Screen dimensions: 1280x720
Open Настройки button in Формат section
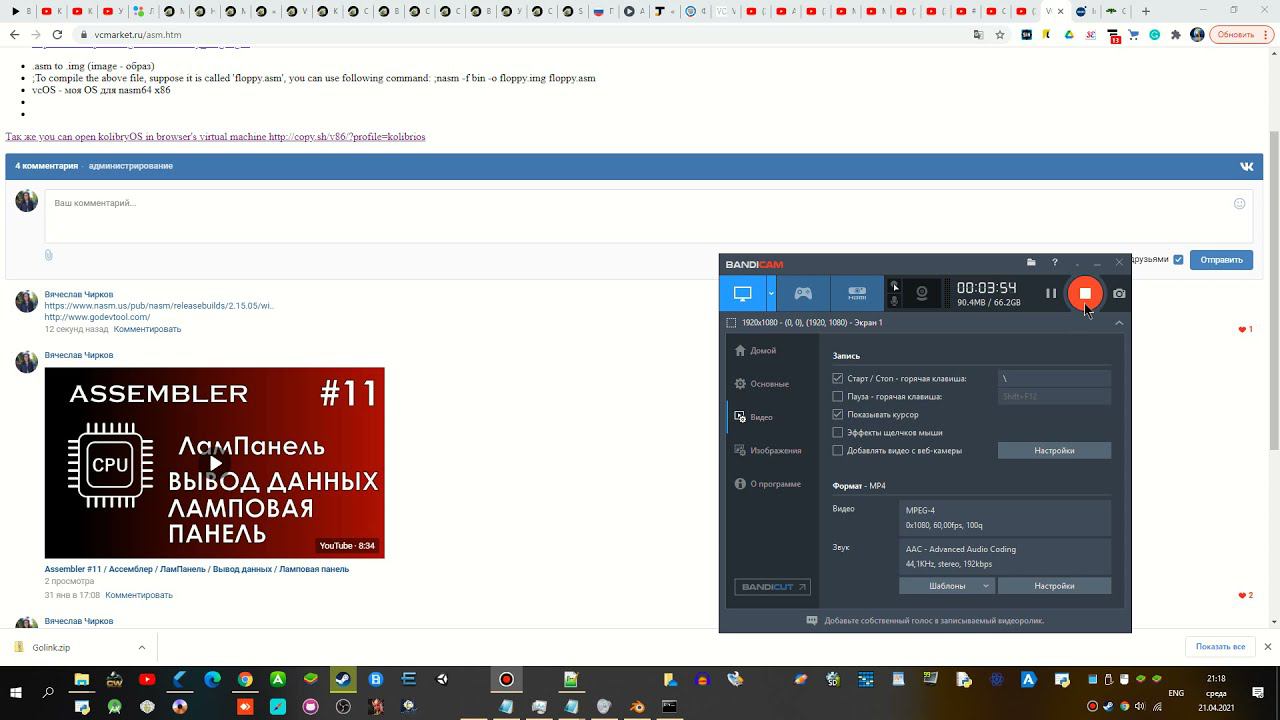click(1054, 586)
